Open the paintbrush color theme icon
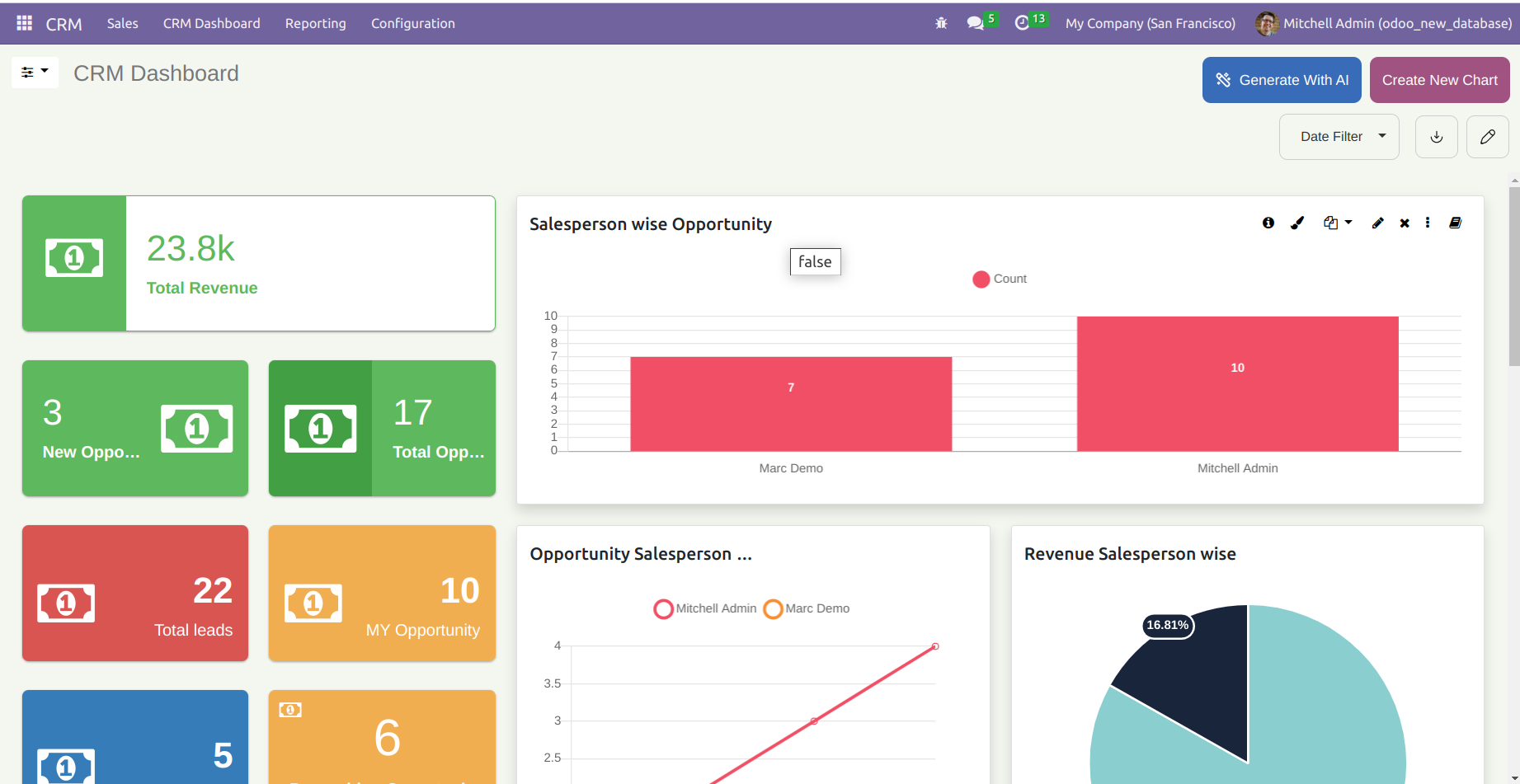Screen dimensions: 1520x784 pyautogui.click(x=1297, y=223)
